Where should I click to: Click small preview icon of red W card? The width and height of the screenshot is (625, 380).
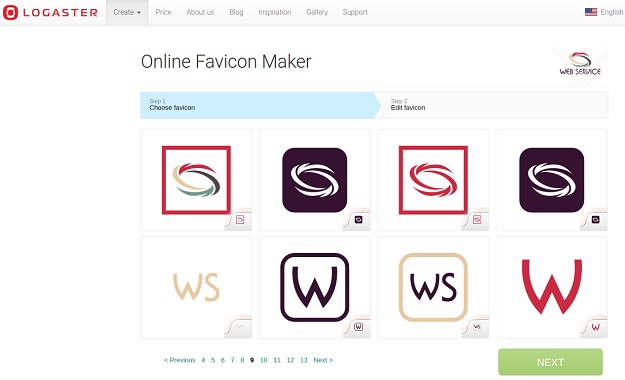(x=596, y=327)
